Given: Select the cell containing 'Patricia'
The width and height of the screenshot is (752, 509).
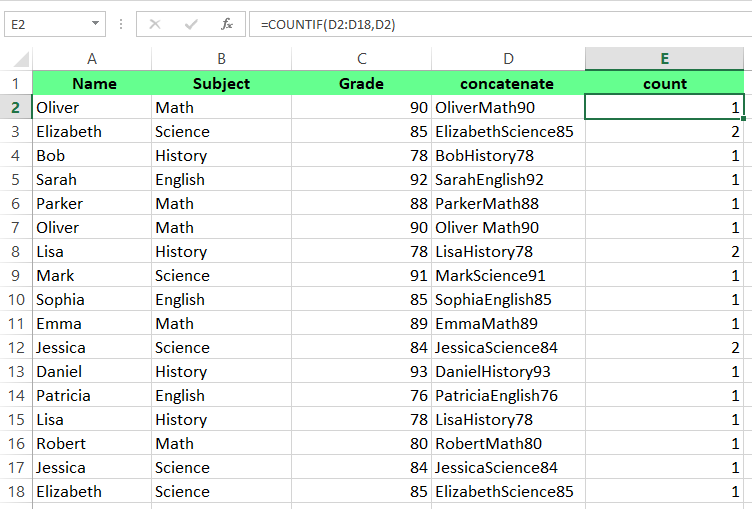Looking at the screenshot, I should pos(92,396).
